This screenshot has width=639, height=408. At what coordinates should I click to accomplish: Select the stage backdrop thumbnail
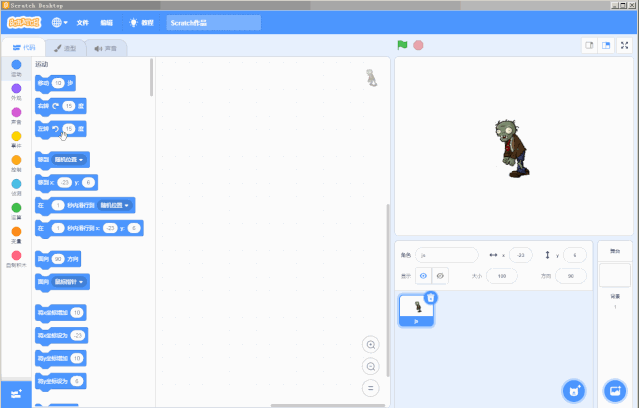615,275
